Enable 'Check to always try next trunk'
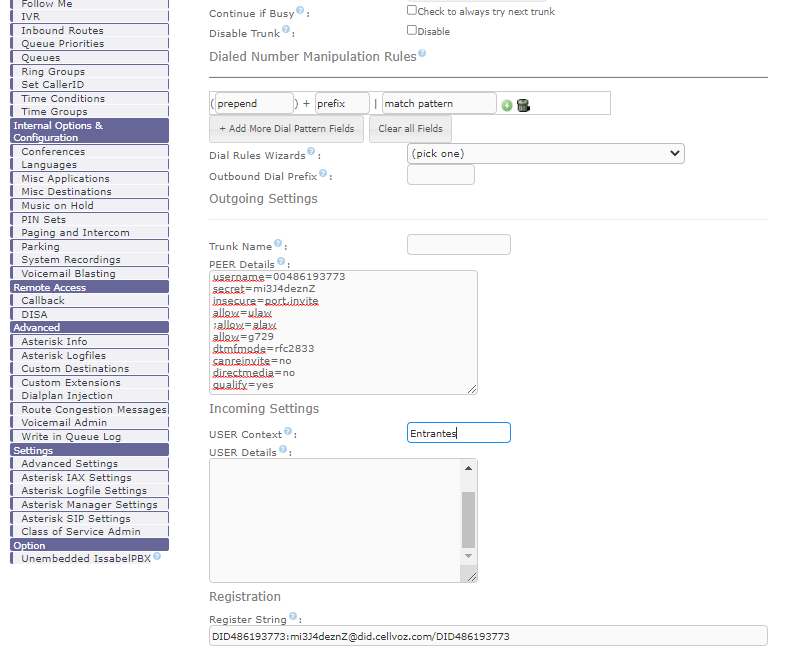This screenshot has height=663, width=786. [412, 10]
